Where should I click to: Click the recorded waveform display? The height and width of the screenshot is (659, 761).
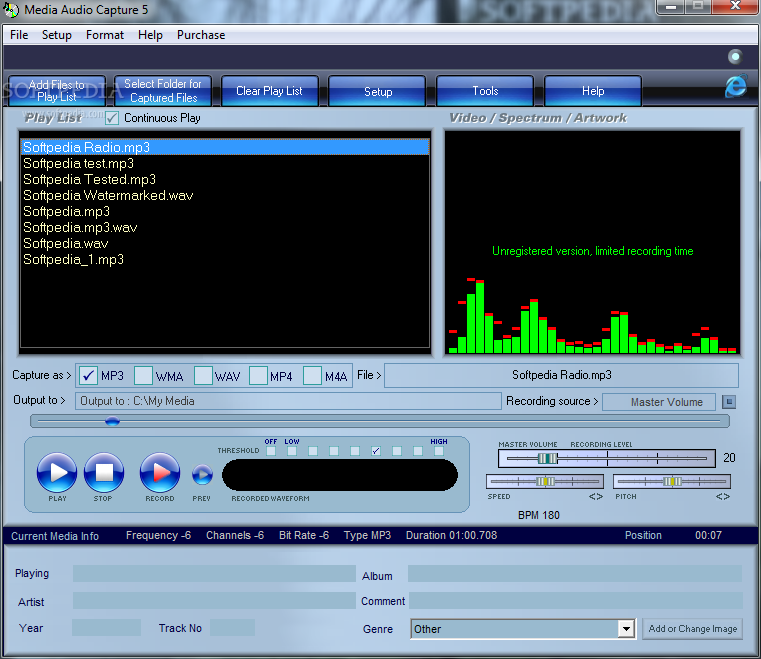[340, 475]
